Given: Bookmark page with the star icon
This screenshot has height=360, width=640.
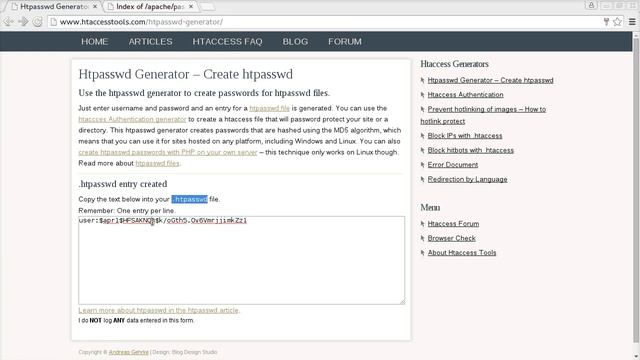Looking at the screenshot, I should pyautogui.click(x=618, y=22).
